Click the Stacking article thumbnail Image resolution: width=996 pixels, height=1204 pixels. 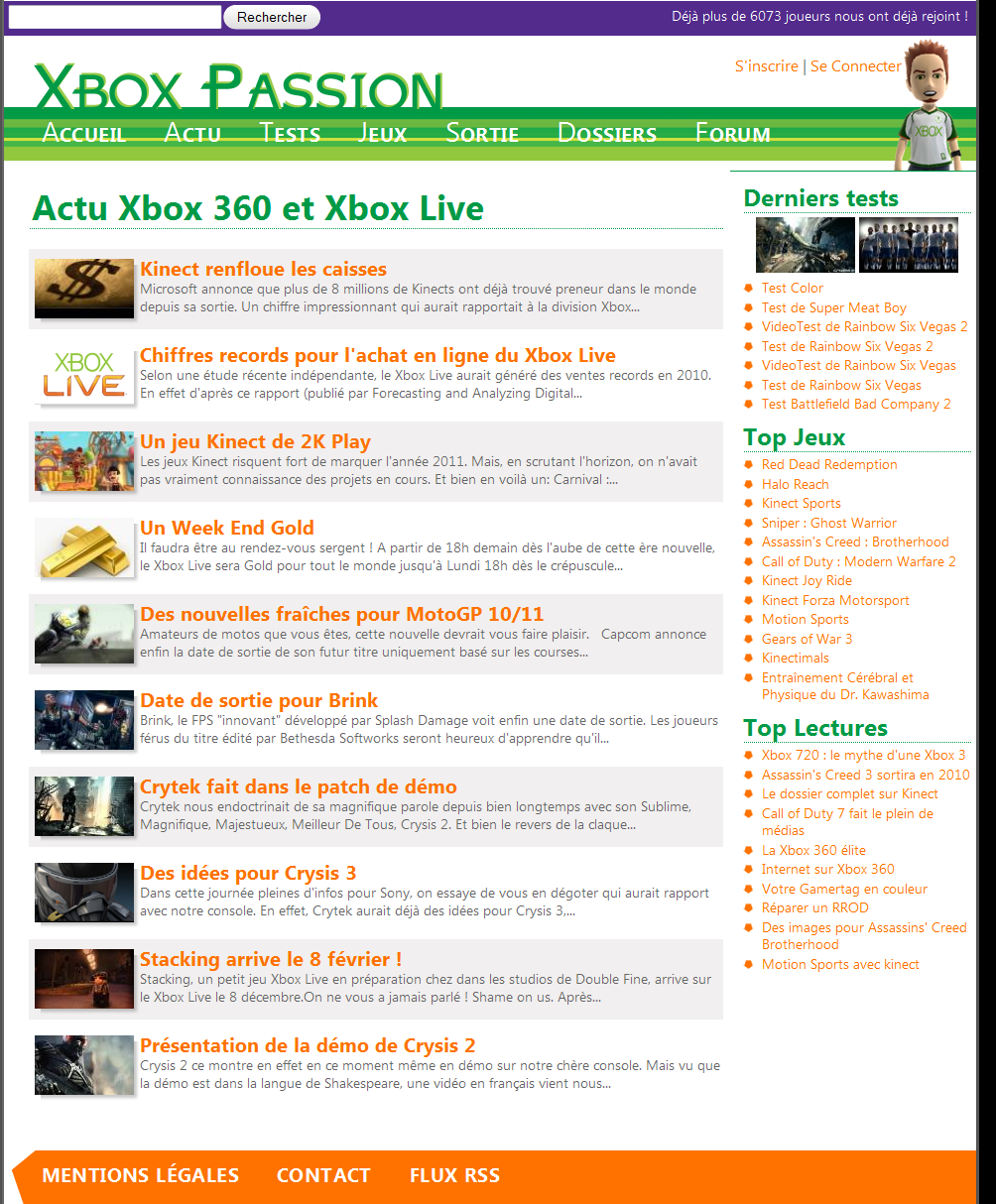click(x=84, y=979)
